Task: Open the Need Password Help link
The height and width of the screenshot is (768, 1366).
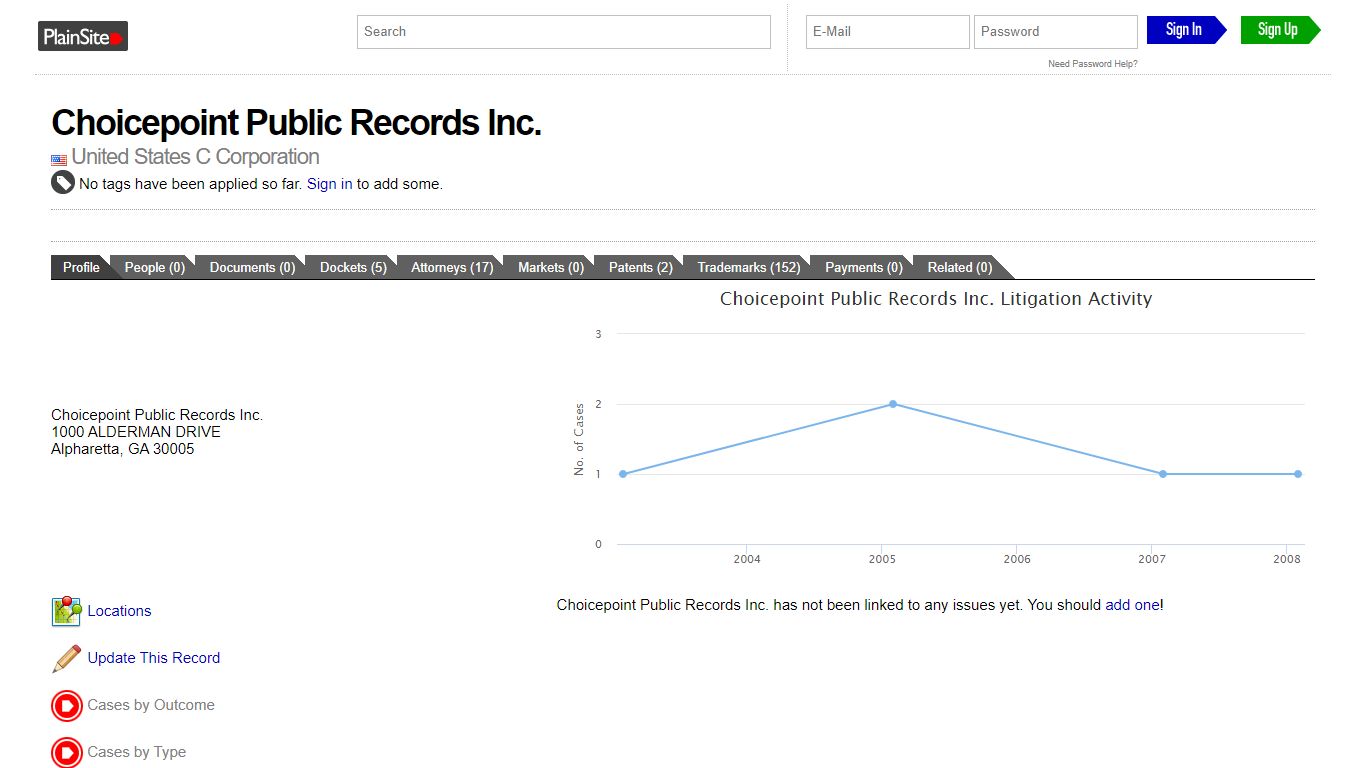Action: click(1092, 64)
